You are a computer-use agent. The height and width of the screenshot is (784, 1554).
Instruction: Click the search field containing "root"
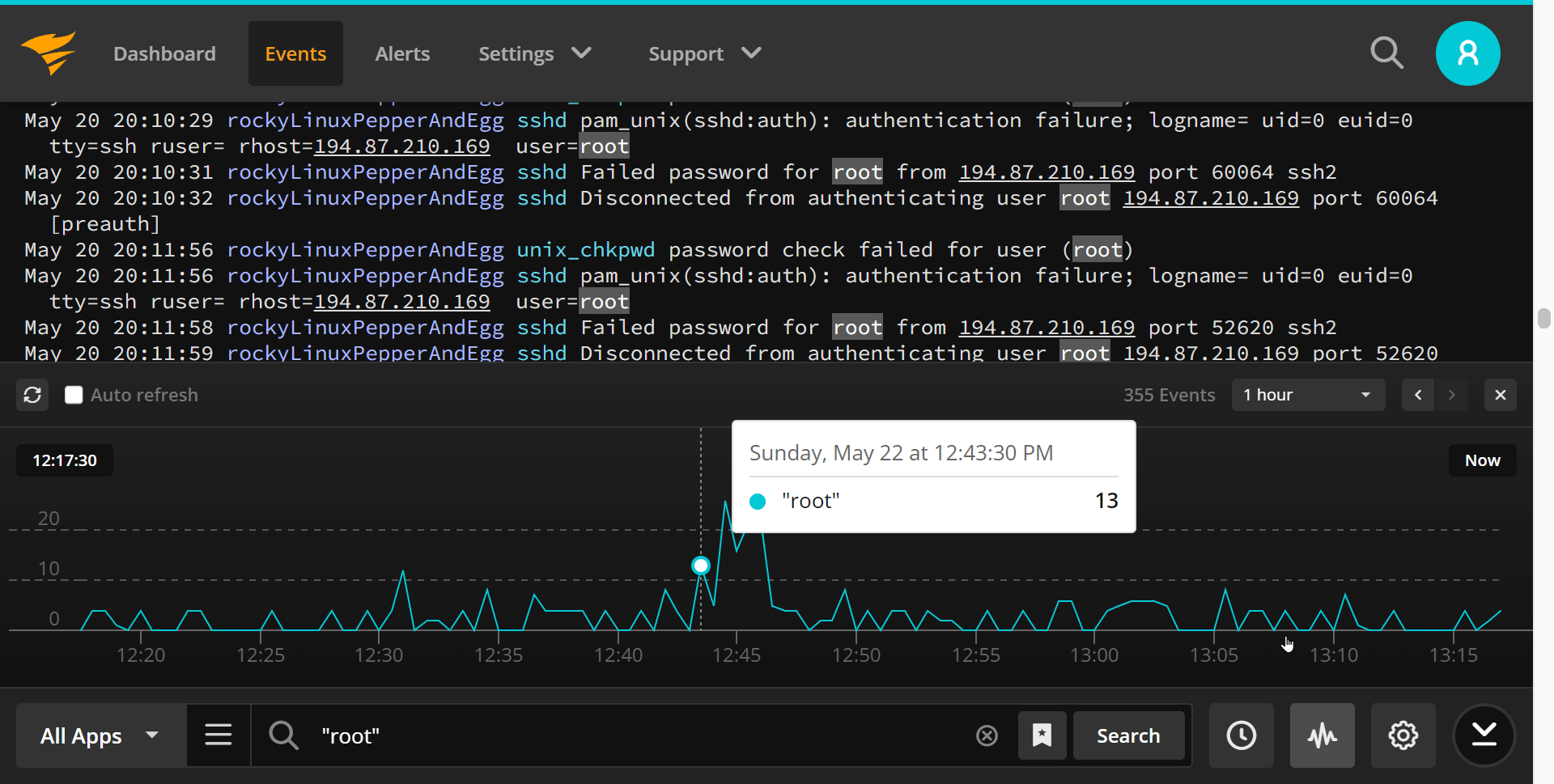(x=631, y=735)
